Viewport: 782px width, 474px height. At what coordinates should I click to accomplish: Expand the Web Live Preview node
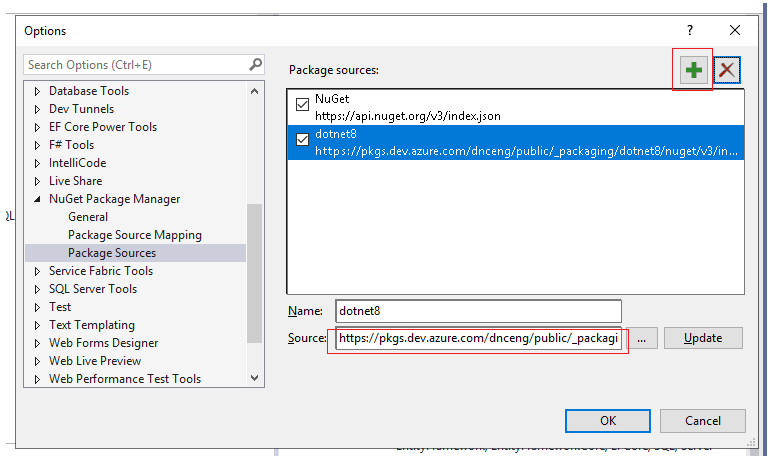[37, 361]
